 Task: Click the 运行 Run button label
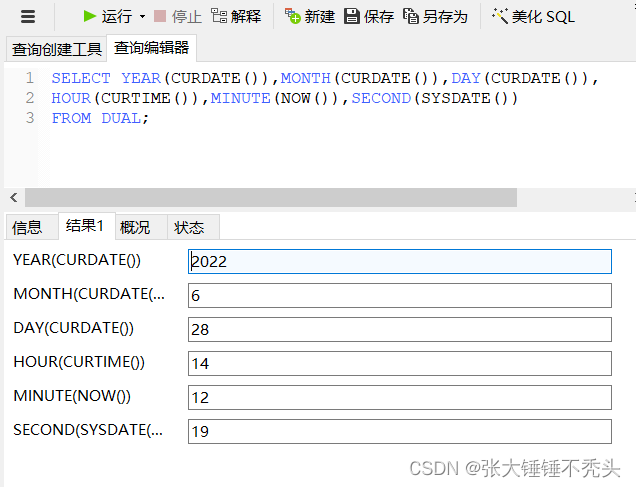(x=117, y=17)
